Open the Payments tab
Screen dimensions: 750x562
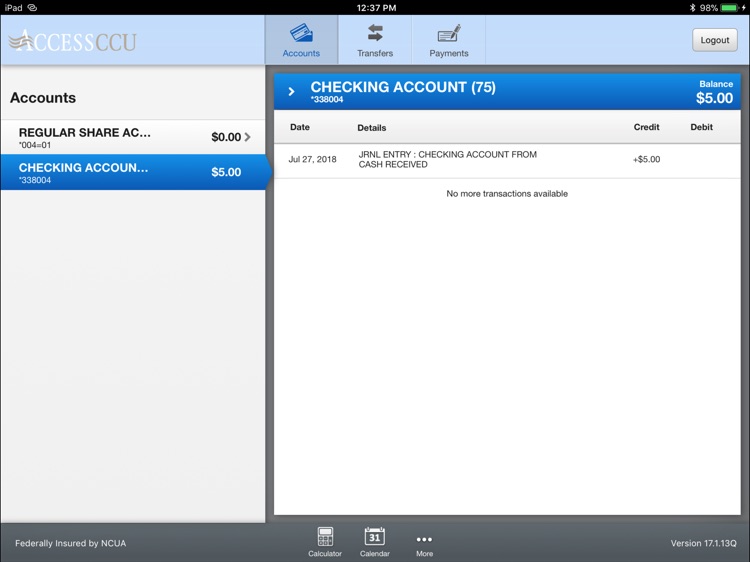(x=449, y=40)
